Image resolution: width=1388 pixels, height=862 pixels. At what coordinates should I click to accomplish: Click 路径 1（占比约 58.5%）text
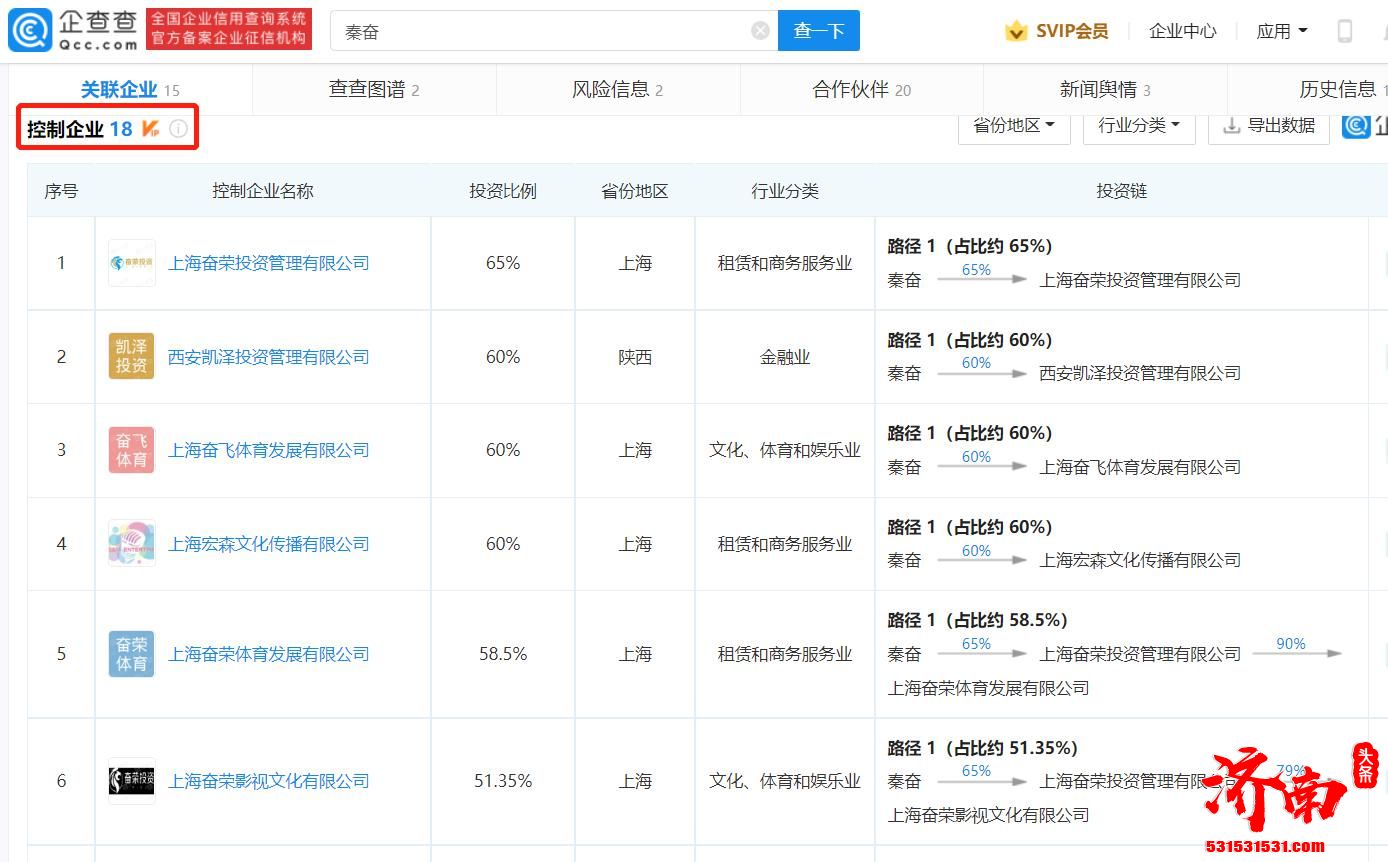978,620
